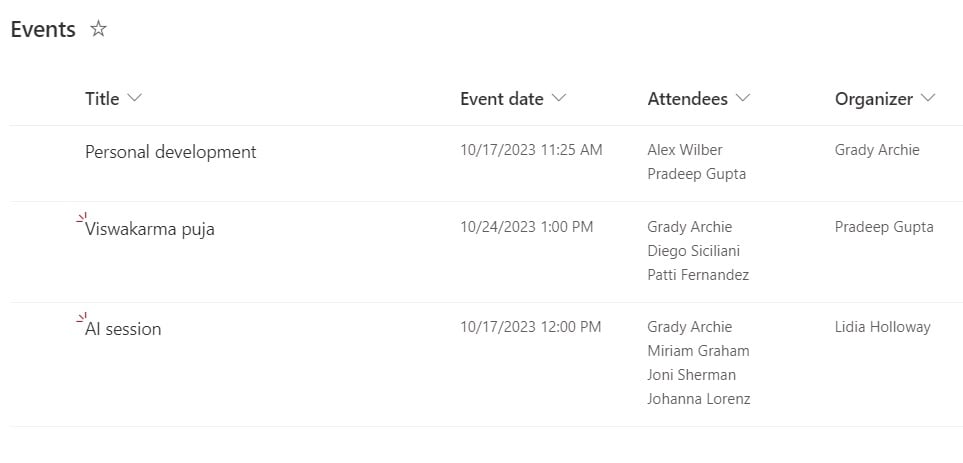
Task: Click attendee Alex Wilber
Action: 685,150
